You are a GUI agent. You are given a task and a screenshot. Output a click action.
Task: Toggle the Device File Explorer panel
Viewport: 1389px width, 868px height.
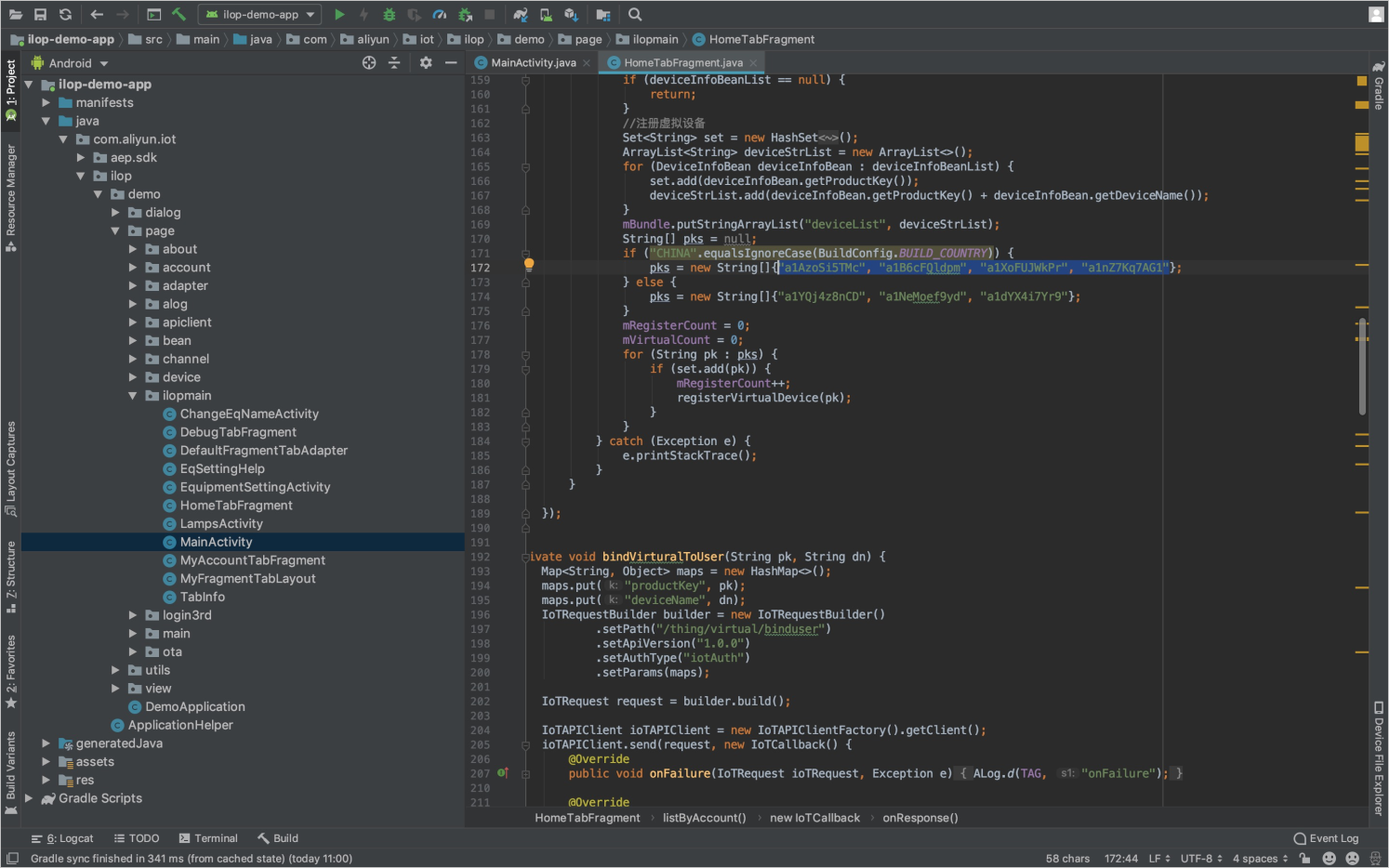1379,758
